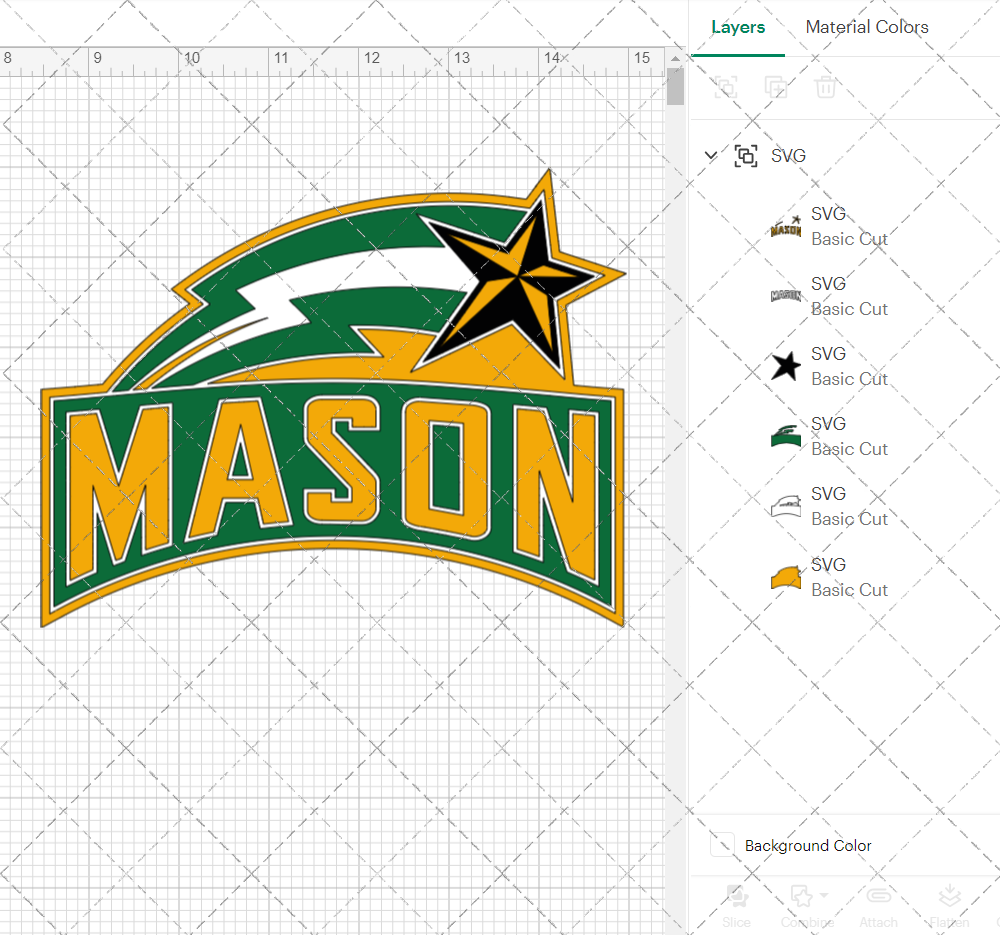Click the Delete trash icon

coord(825,87)
